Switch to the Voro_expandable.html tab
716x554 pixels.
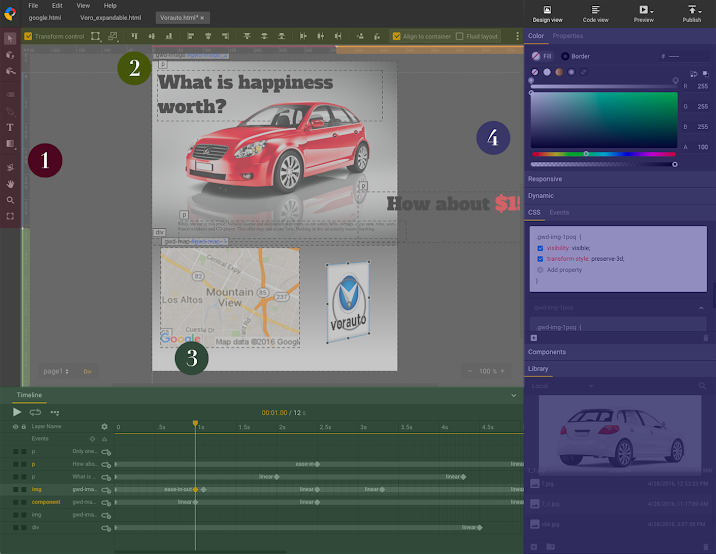[111, 18]
